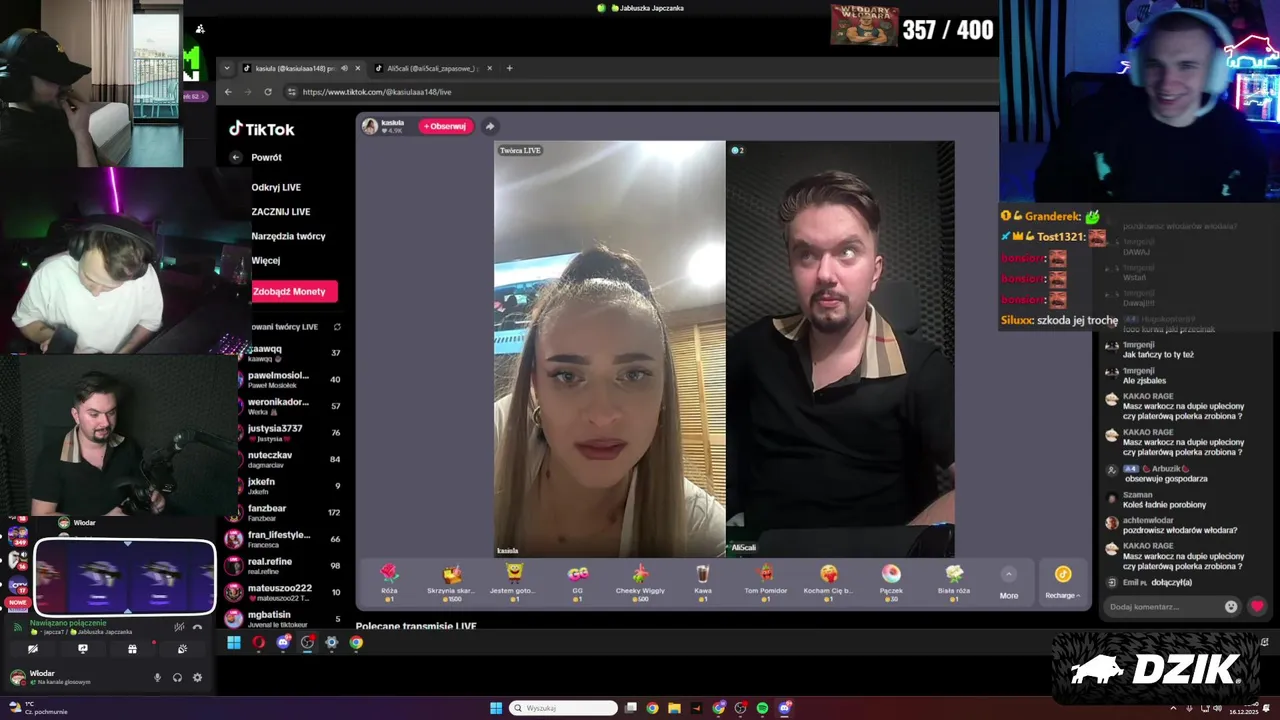Go back in browser history
1280x720 pixels.
pos(228,91)
